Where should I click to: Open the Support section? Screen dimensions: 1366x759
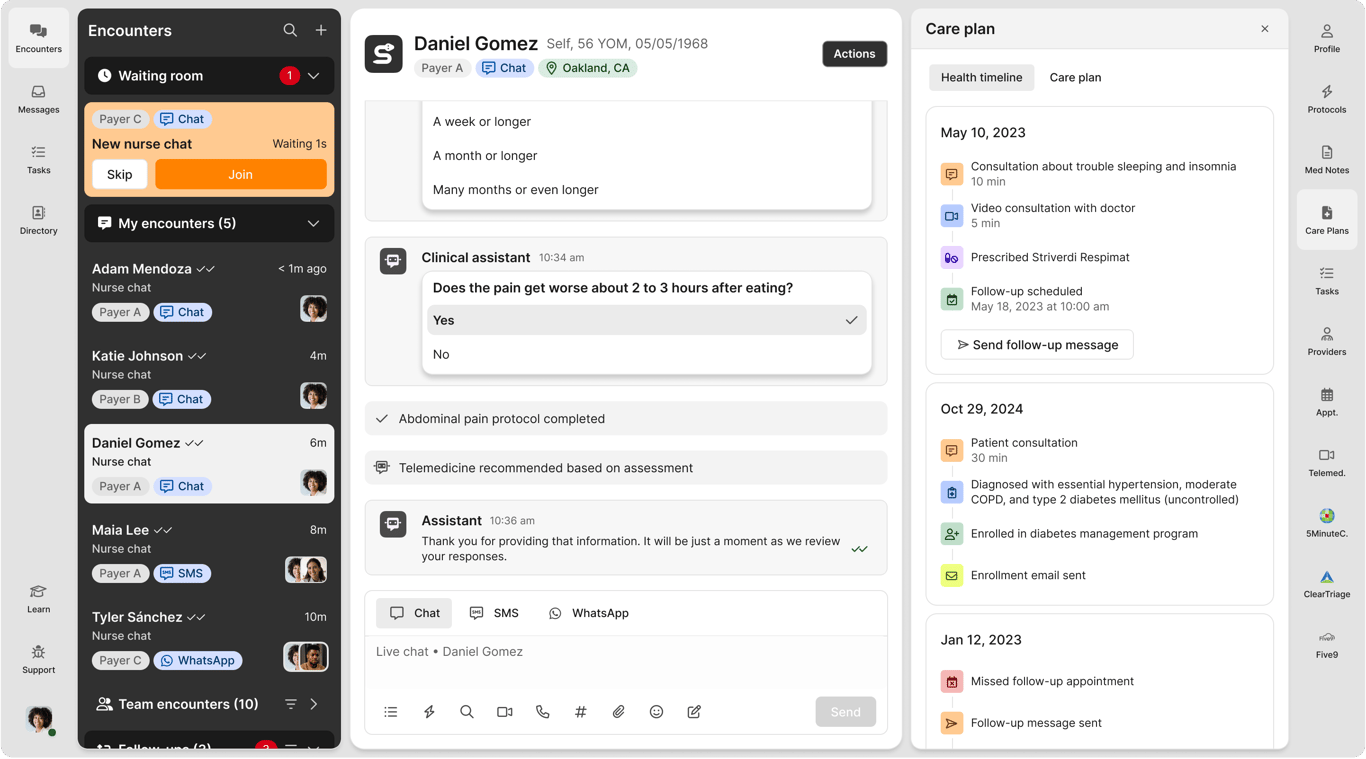(x=38, y=660)
